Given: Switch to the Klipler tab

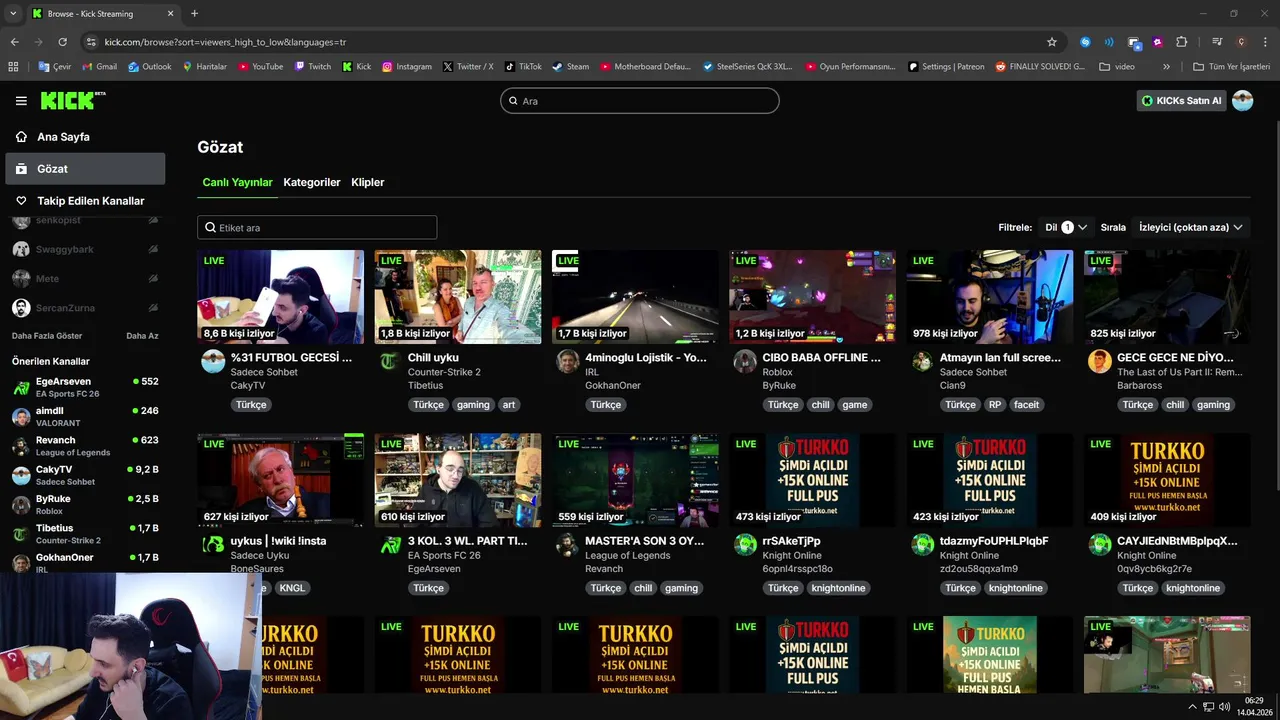Looking at the screenshot, I should click(x=368, y=182).
